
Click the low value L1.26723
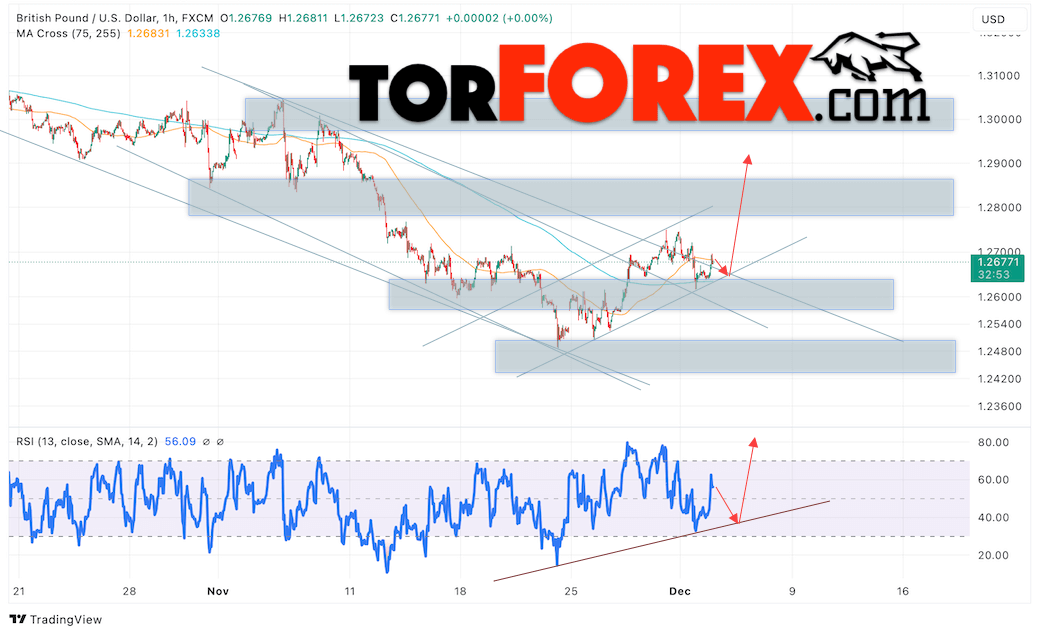[359, 19]
